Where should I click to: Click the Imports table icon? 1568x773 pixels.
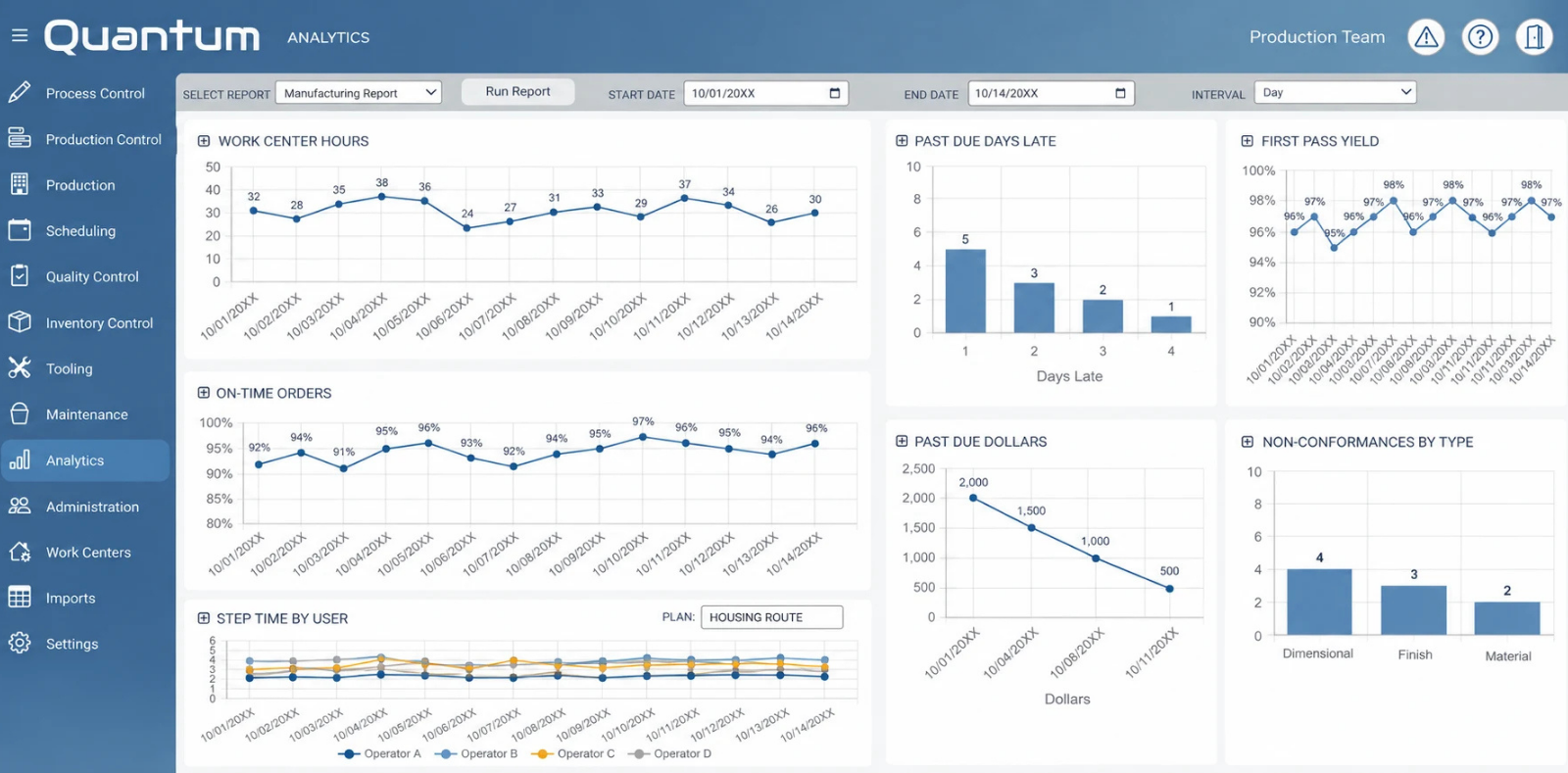pos(20,598)
